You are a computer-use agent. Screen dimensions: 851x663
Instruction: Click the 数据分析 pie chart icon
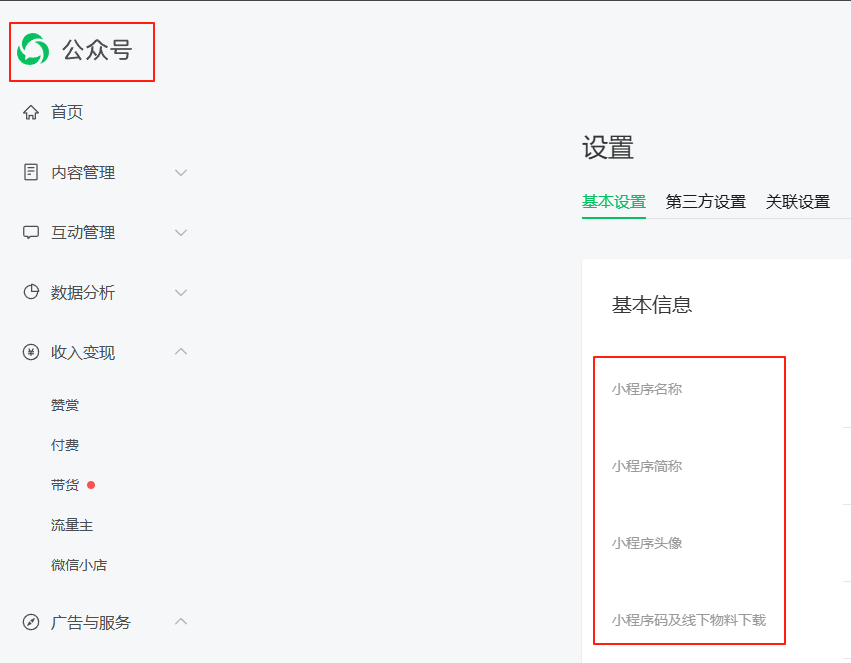coord(31,292)
